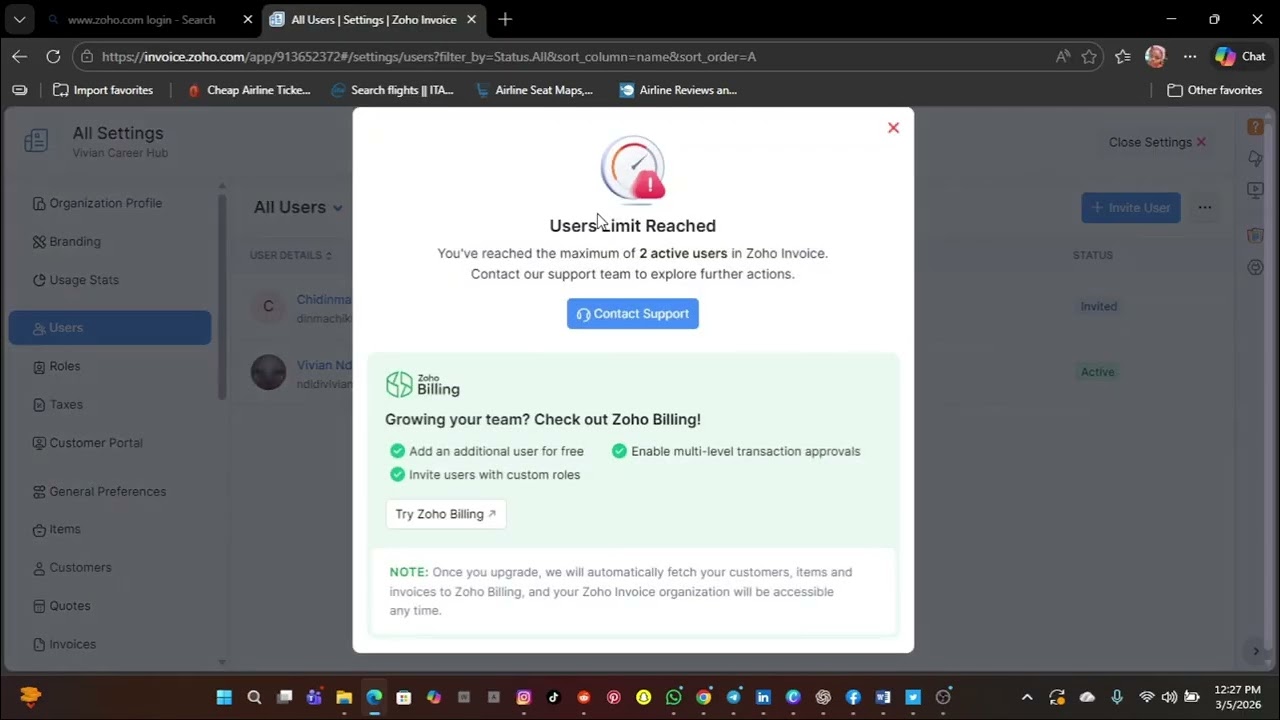Image resolution: width=1280 pixels, height=720 pixels.
Task: Close the Users Limit Reached dialog
Action: tap(893, 127)
